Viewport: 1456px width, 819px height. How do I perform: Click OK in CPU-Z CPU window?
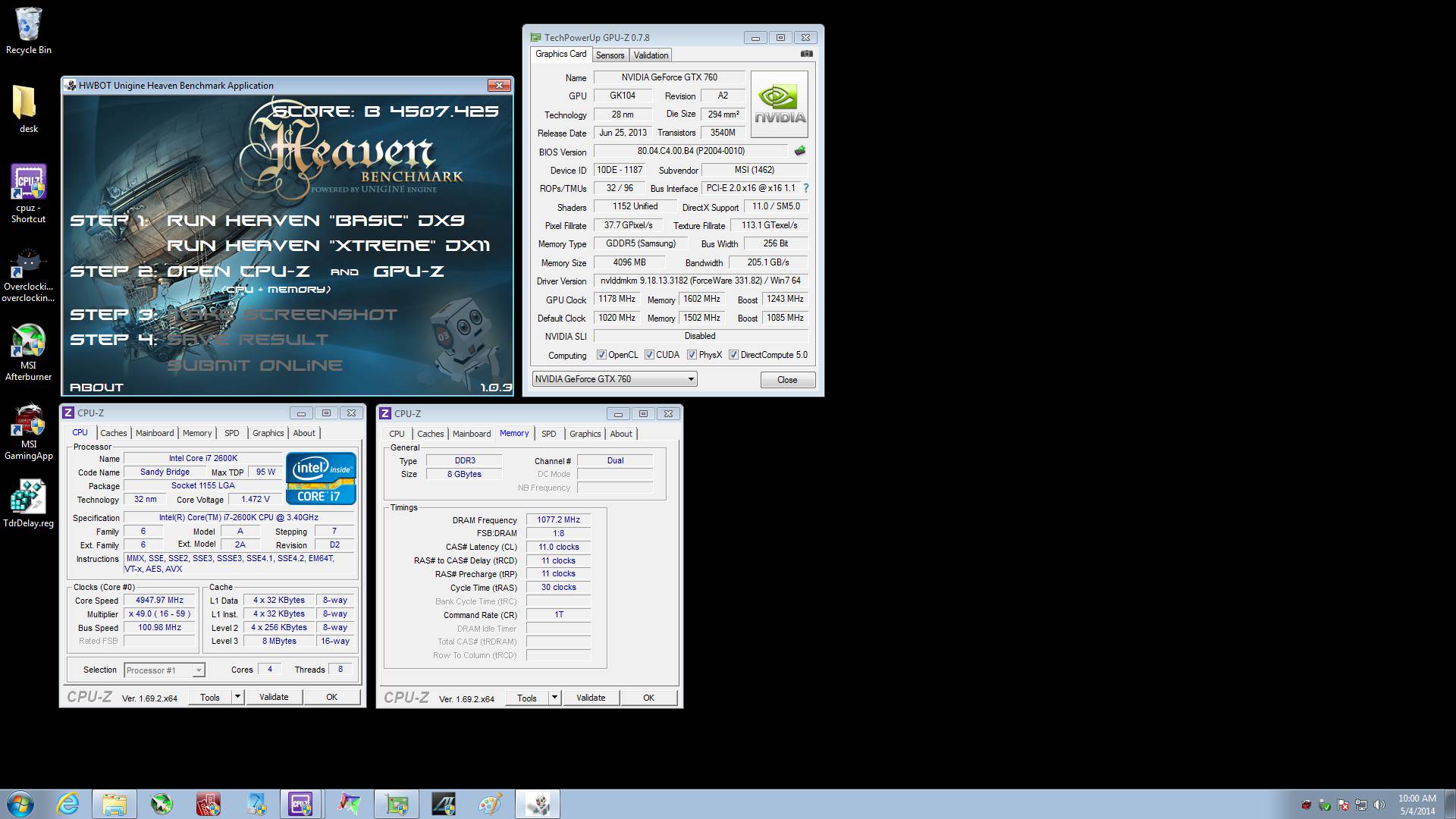click(331, 697)
